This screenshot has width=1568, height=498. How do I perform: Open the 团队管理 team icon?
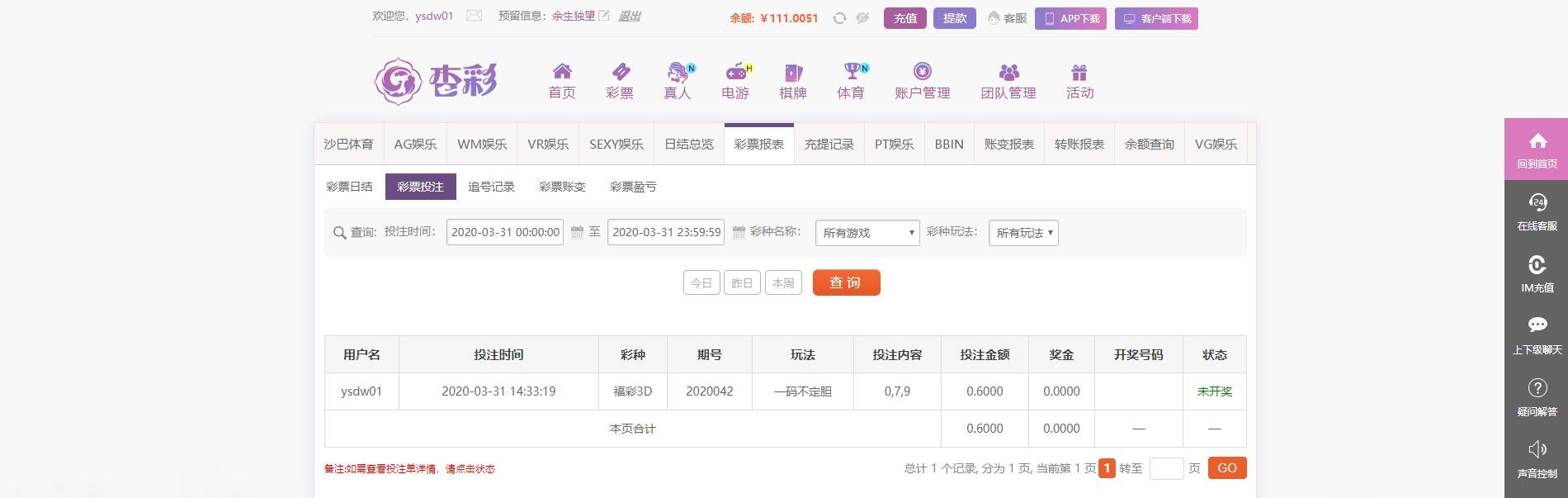(x=1008, y=72)
